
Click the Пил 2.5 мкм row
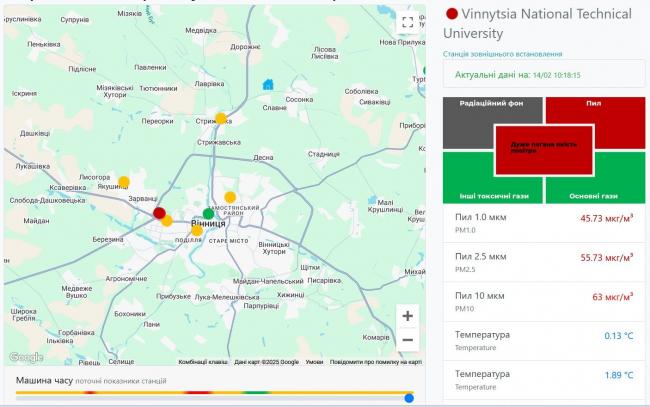click(x=544, y=262)
